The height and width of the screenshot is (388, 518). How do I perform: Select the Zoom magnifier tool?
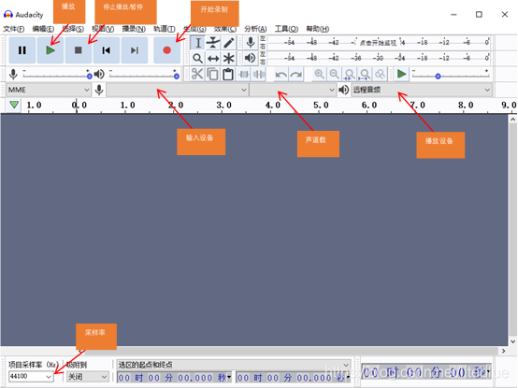[x=198, y=58]
